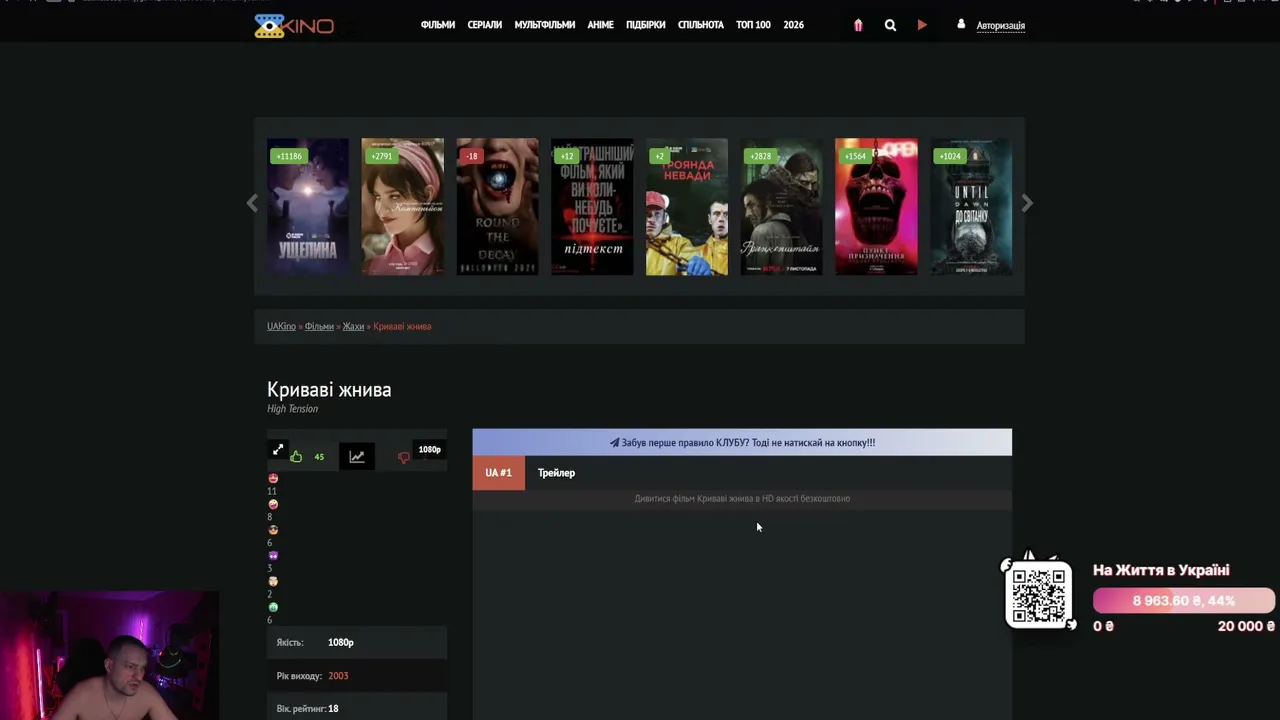This screenshot has height=720, width=1280.
Task: Open the Троянда Невади poster
Action: click(x=687, y=207)
